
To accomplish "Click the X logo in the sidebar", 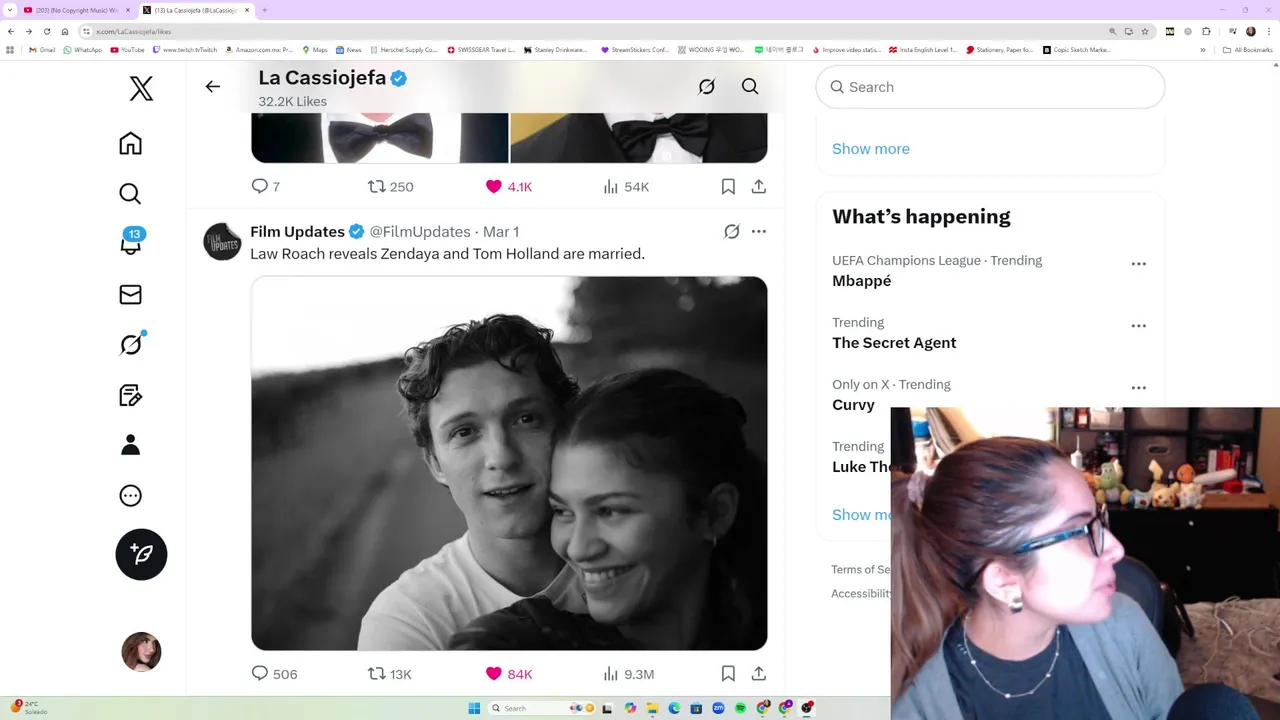I will click(141, 88).
